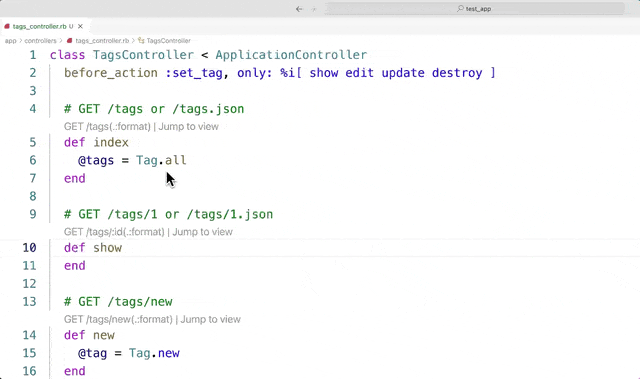Click 'destroy' in the before_action list
640x379 pixels.
pyautogui.click(x=457, y=73)
